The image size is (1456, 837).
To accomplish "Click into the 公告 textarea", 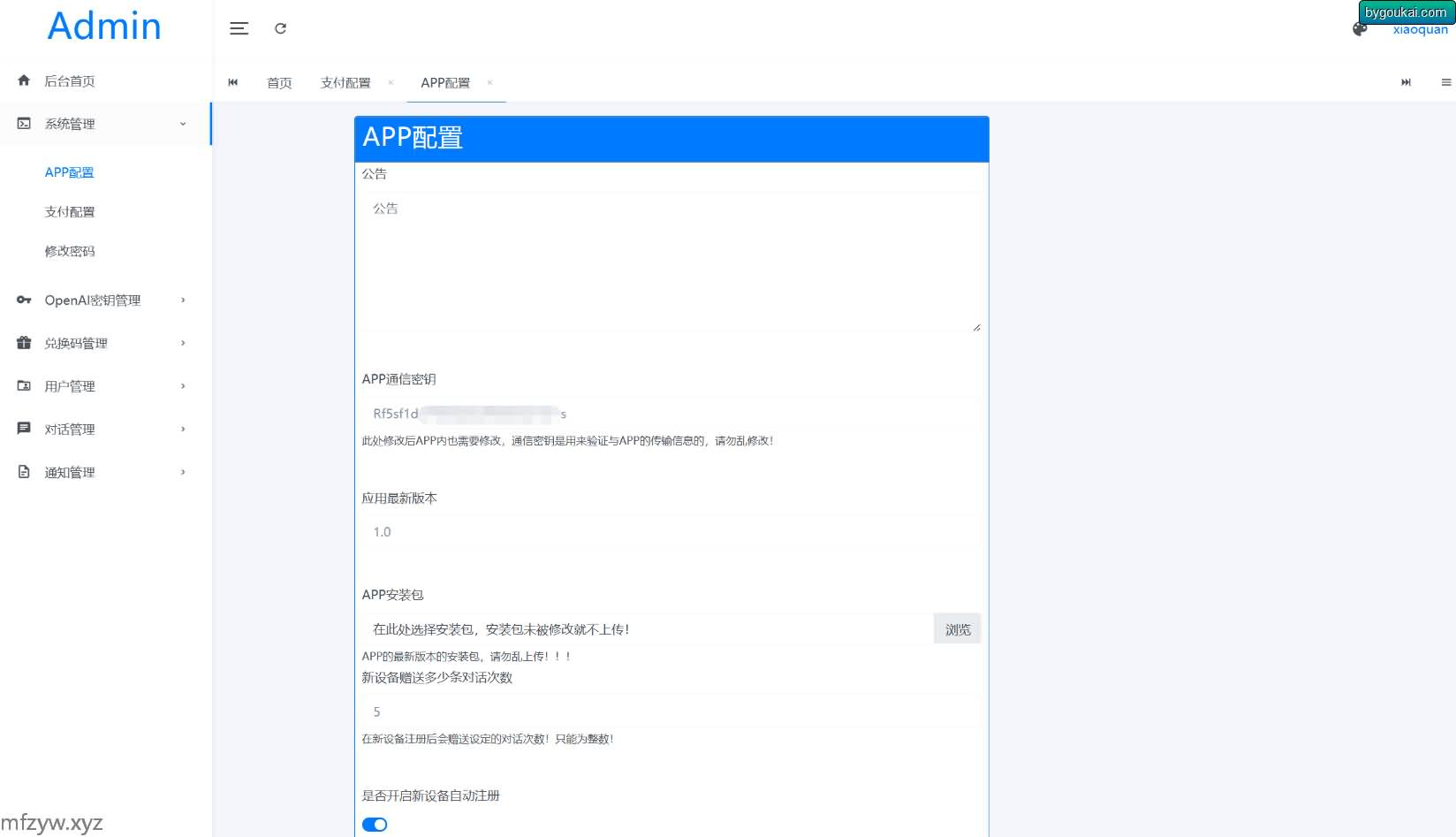I will 671,263.
